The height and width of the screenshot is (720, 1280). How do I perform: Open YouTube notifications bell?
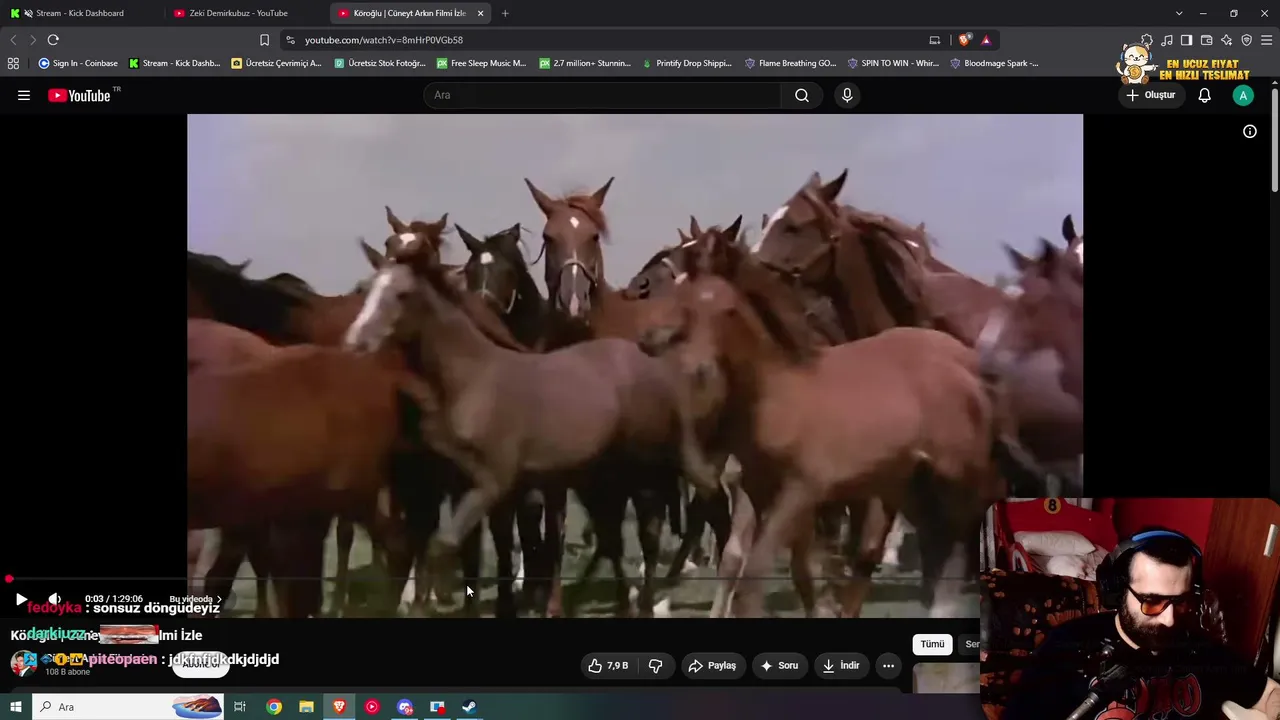[x=1204, y=95]
